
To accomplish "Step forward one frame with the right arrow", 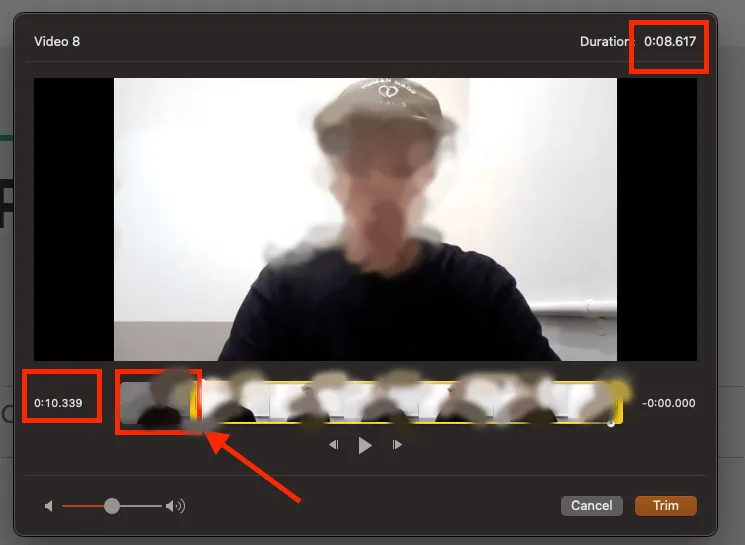I will tap(397, 445).
